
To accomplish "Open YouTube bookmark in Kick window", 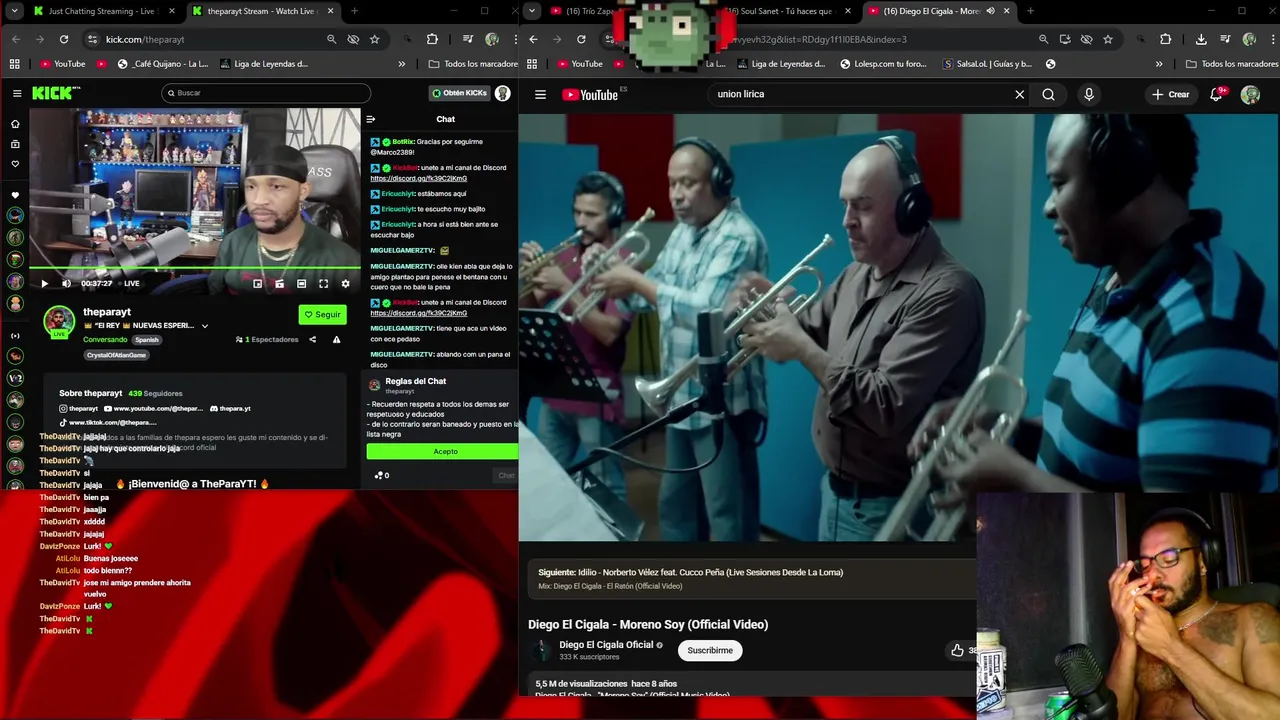I will 63,64.
